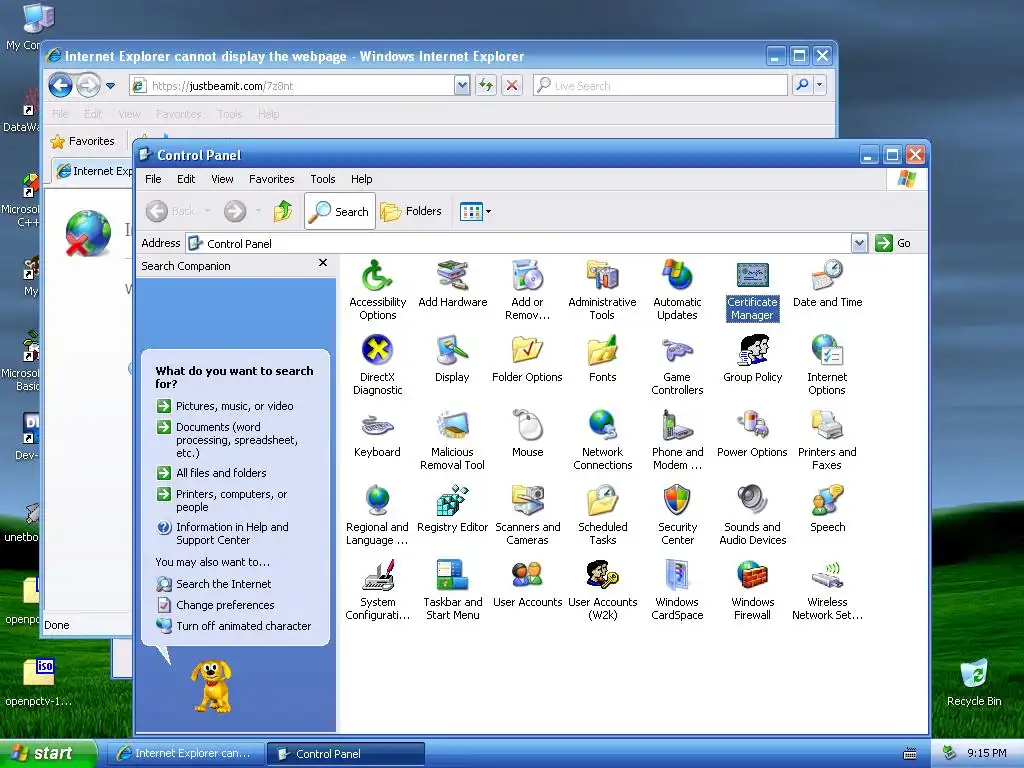Open Administrative Tools
Screen dimensions: 1024x768
click(602, 290)
